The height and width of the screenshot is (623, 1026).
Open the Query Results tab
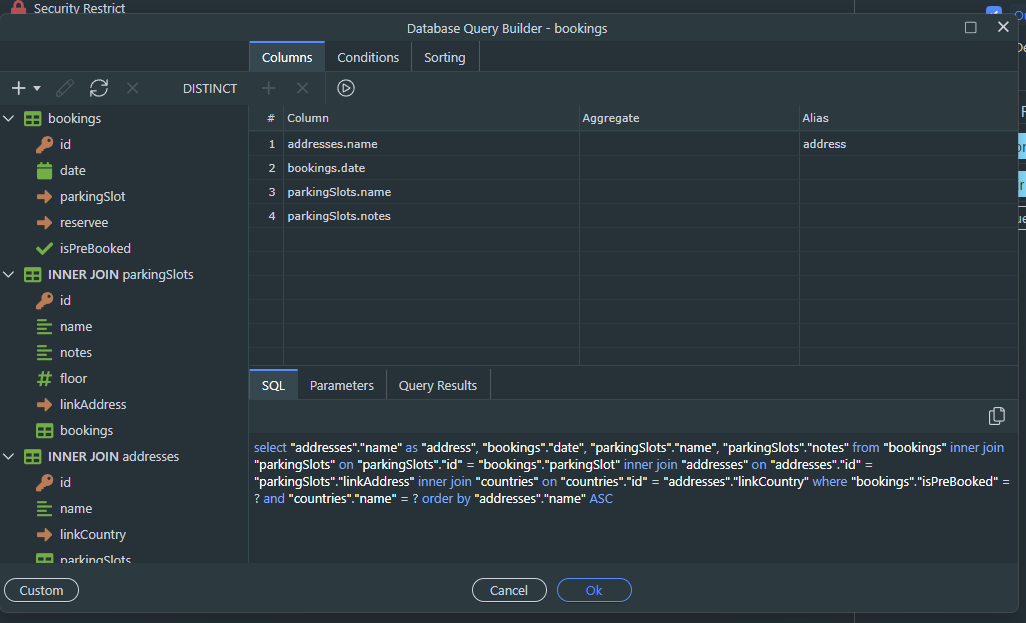[x=437, y=385]
